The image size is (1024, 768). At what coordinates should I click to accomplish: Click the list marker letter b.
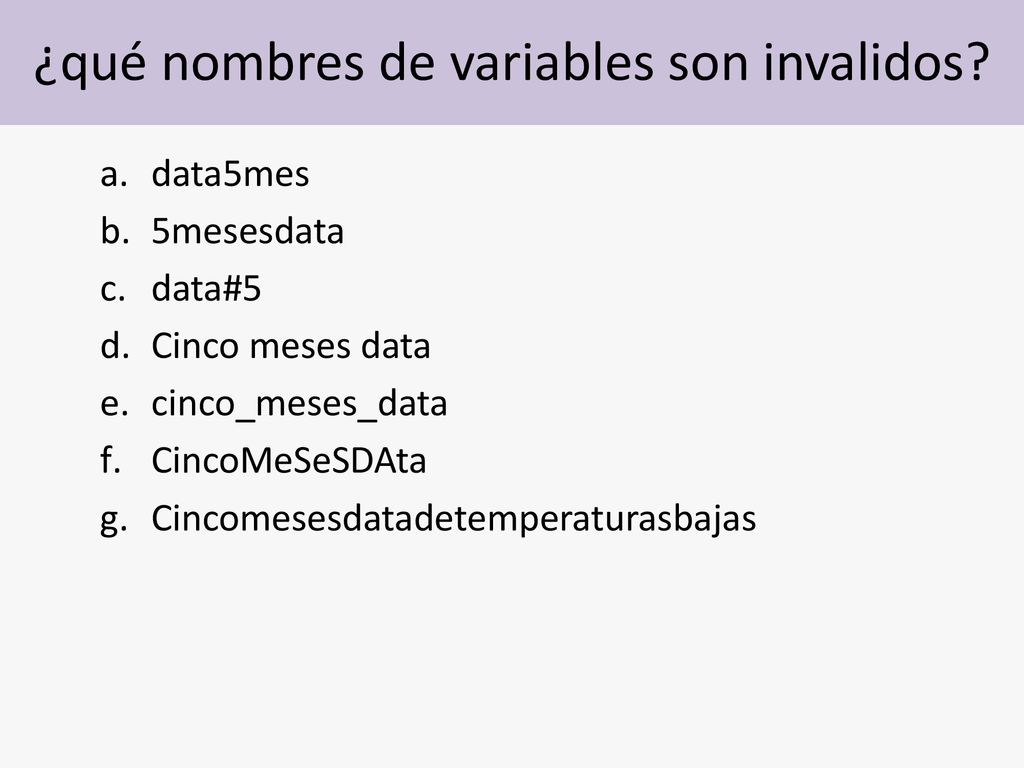click(114, 232)
